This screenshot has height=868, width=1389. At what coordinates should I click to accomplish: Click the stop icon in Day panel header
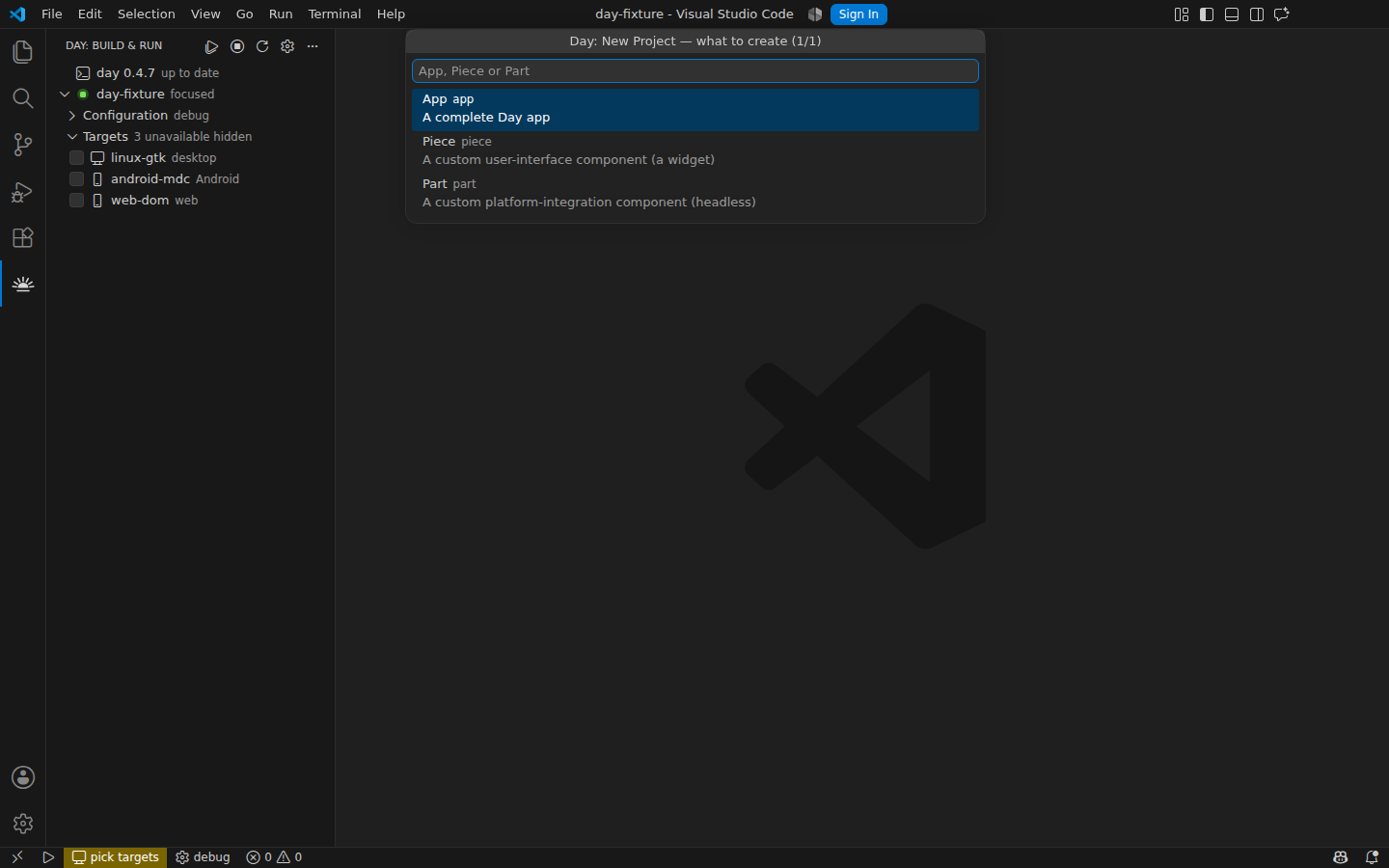click(237, 46)
